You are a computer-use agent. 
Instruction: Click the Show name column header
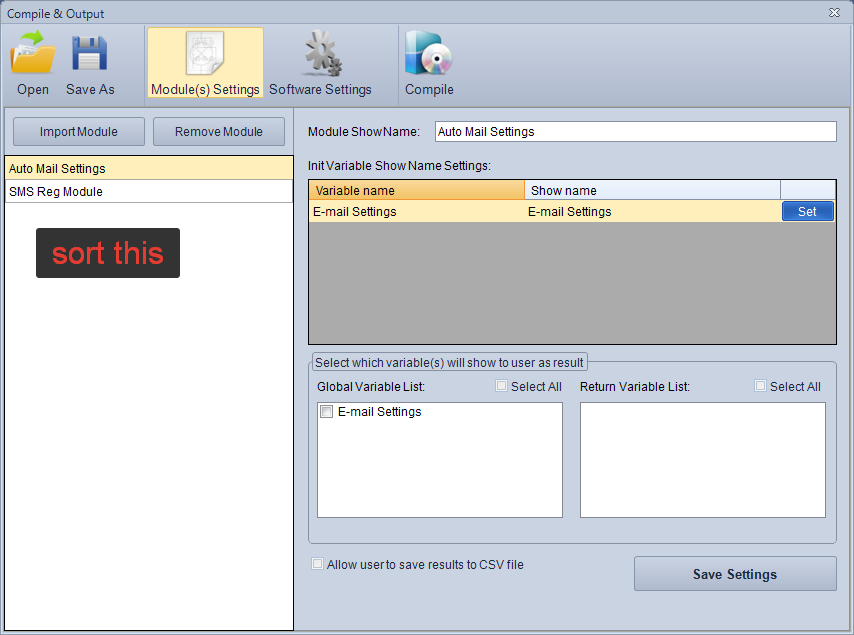coord(652,190)
